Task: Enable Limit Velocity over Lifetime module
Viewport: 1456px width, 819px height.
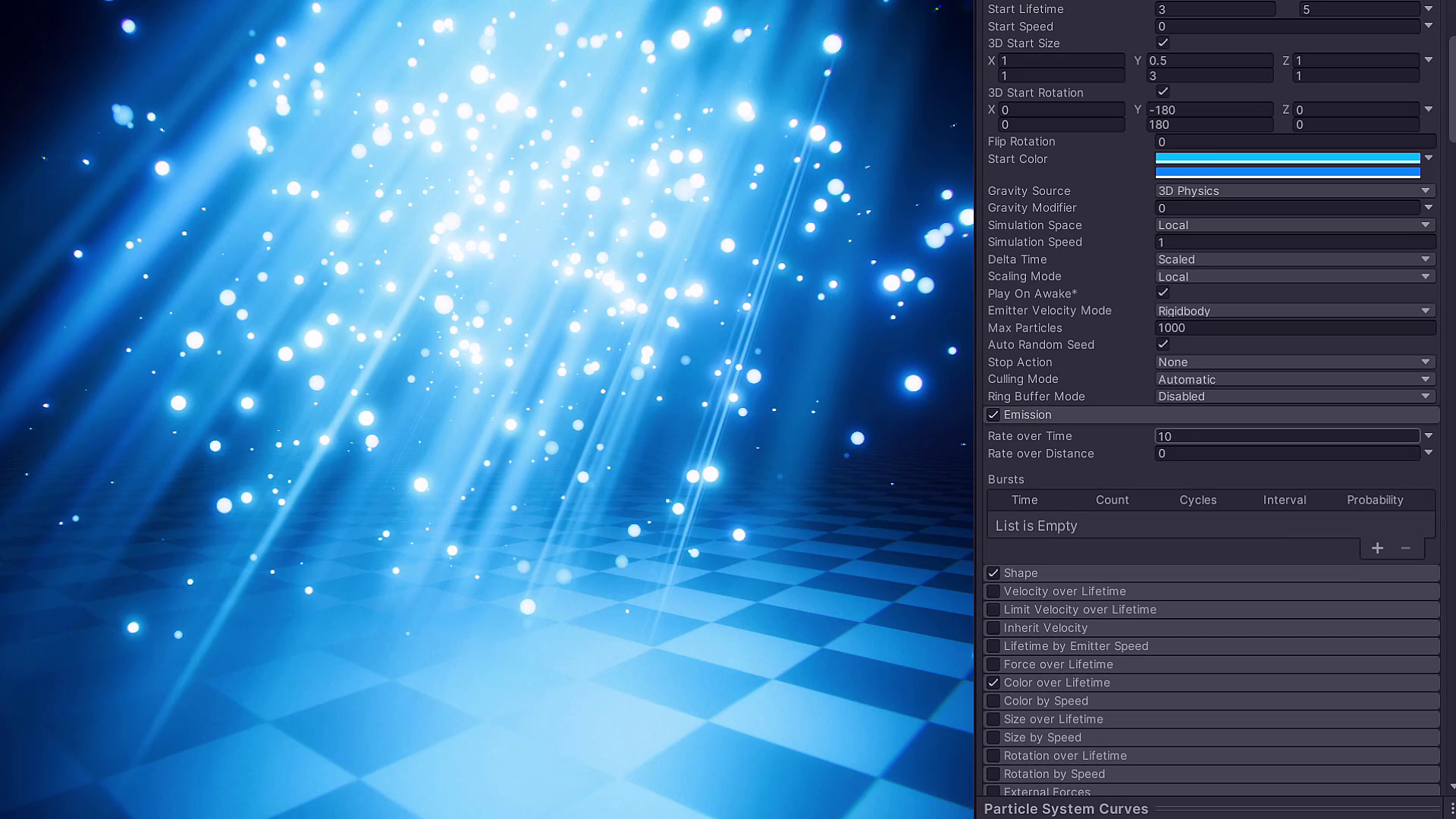Action: point(993,610)
